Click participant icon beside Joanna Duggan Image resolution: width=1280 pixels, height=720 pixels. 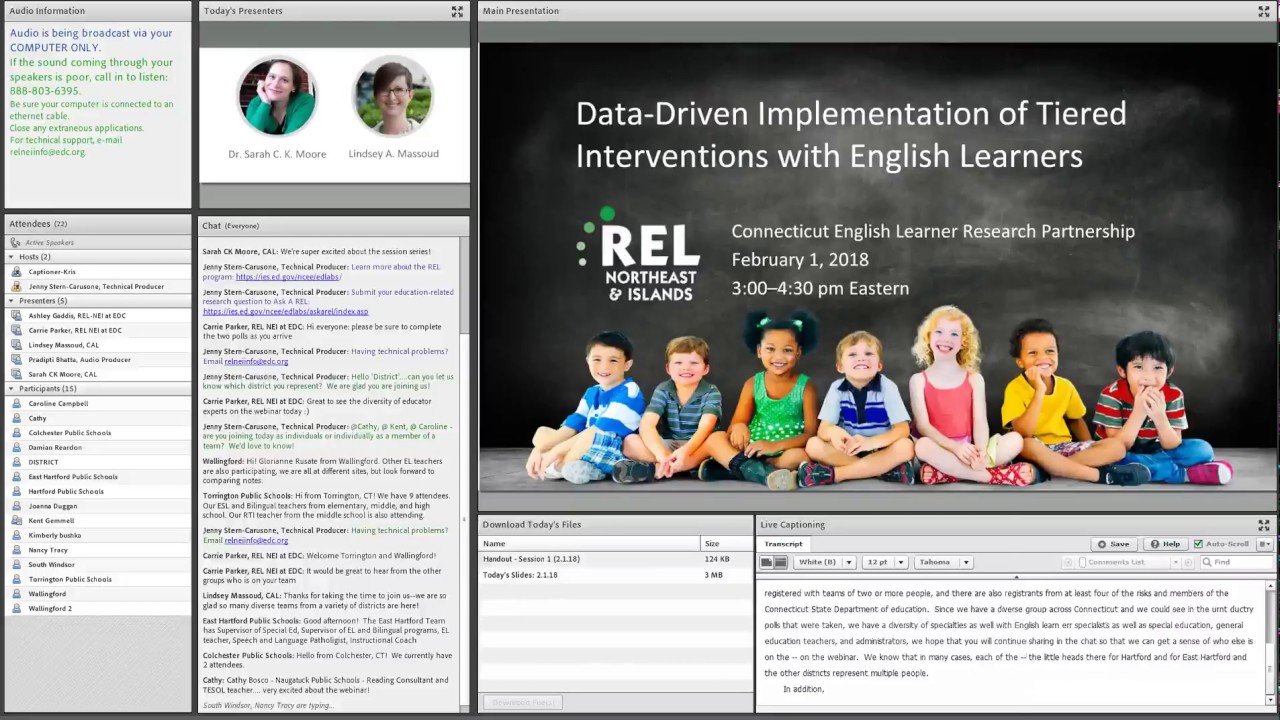tap(17, 506)
